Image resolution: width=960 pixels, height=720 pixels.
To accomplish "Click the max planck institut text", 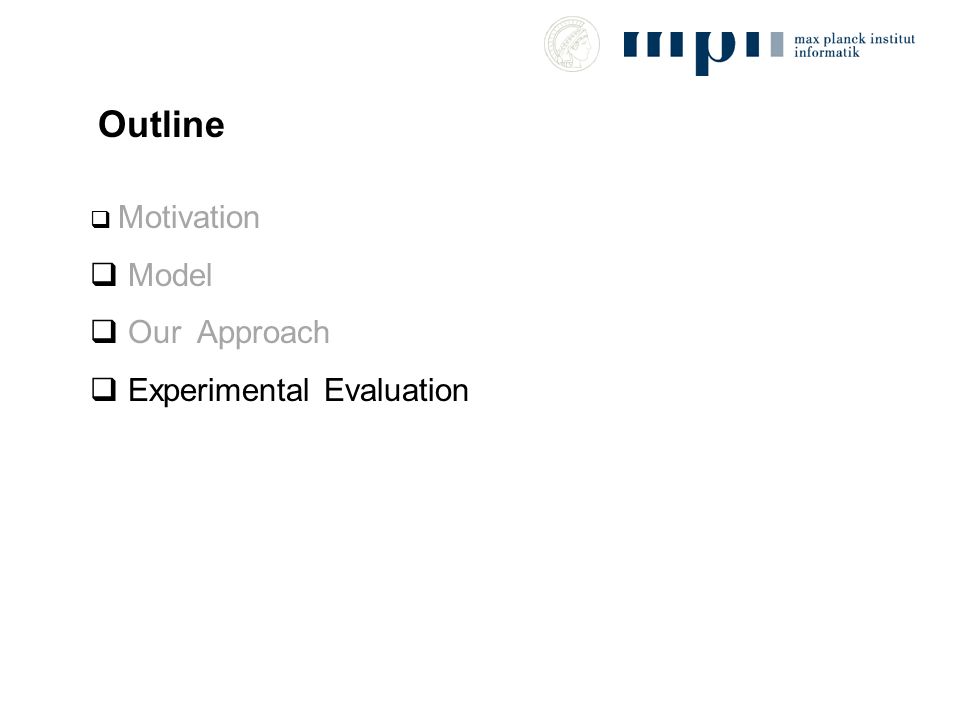I will pyautogui.click(x=855, y=39).
